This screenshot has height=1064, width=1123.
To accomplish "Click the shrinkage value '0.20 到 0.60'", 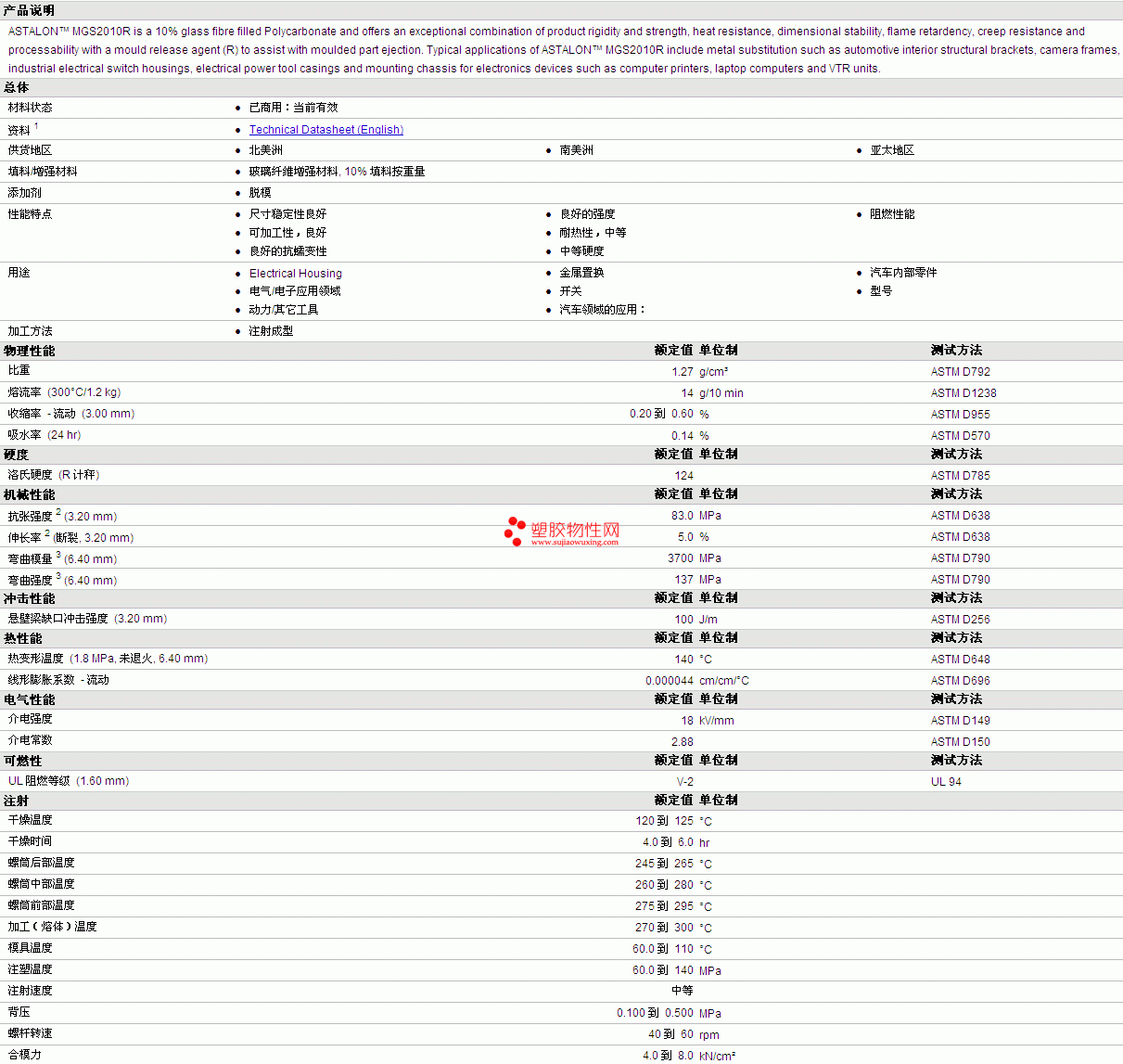I will [x=661, y=414].
